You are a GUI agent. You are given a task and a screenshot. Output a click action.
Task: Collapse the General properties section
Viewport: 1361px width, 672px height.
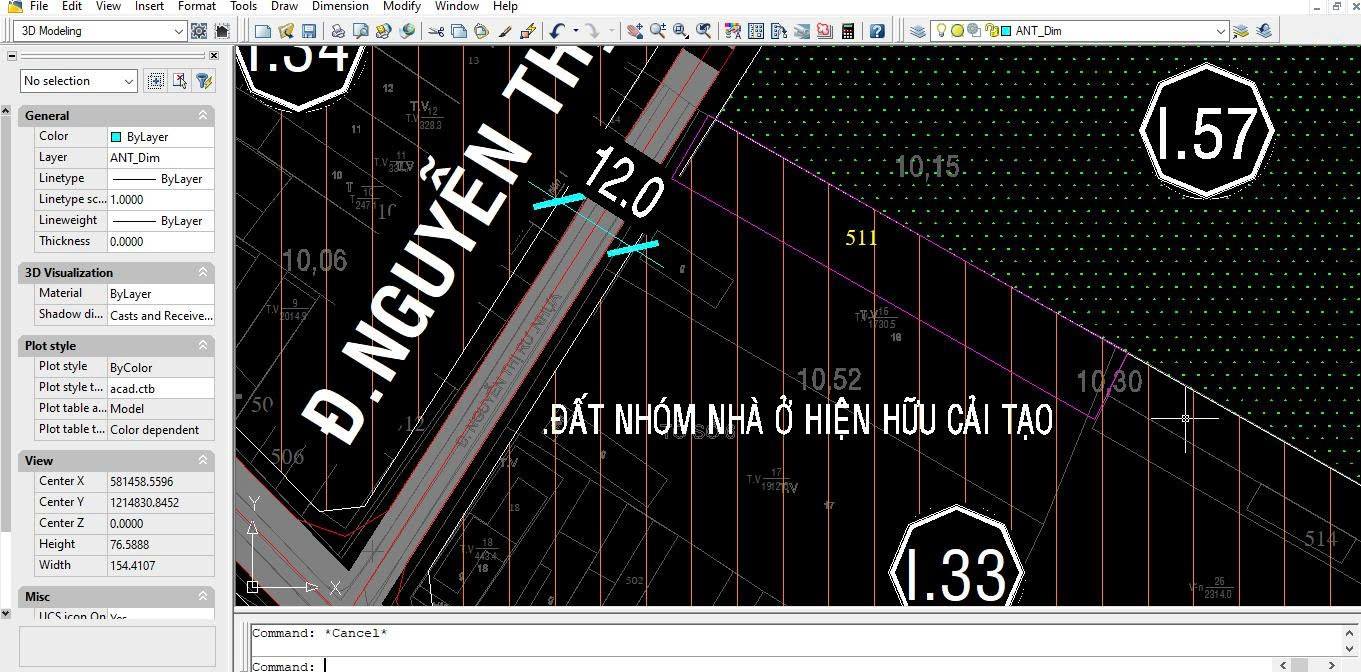(x=204, y=114)
